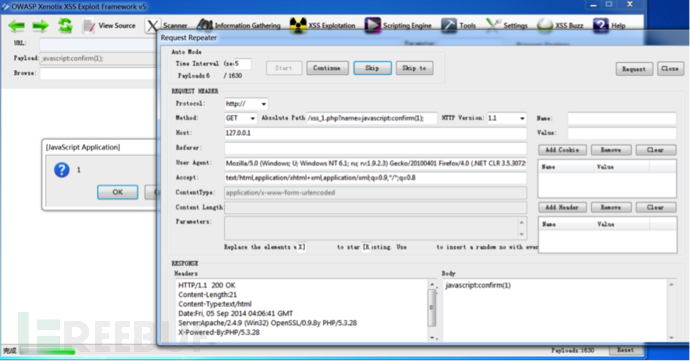690x361 pixels.
Task: Click the green forward arrow icon
Action: point(40,26)
